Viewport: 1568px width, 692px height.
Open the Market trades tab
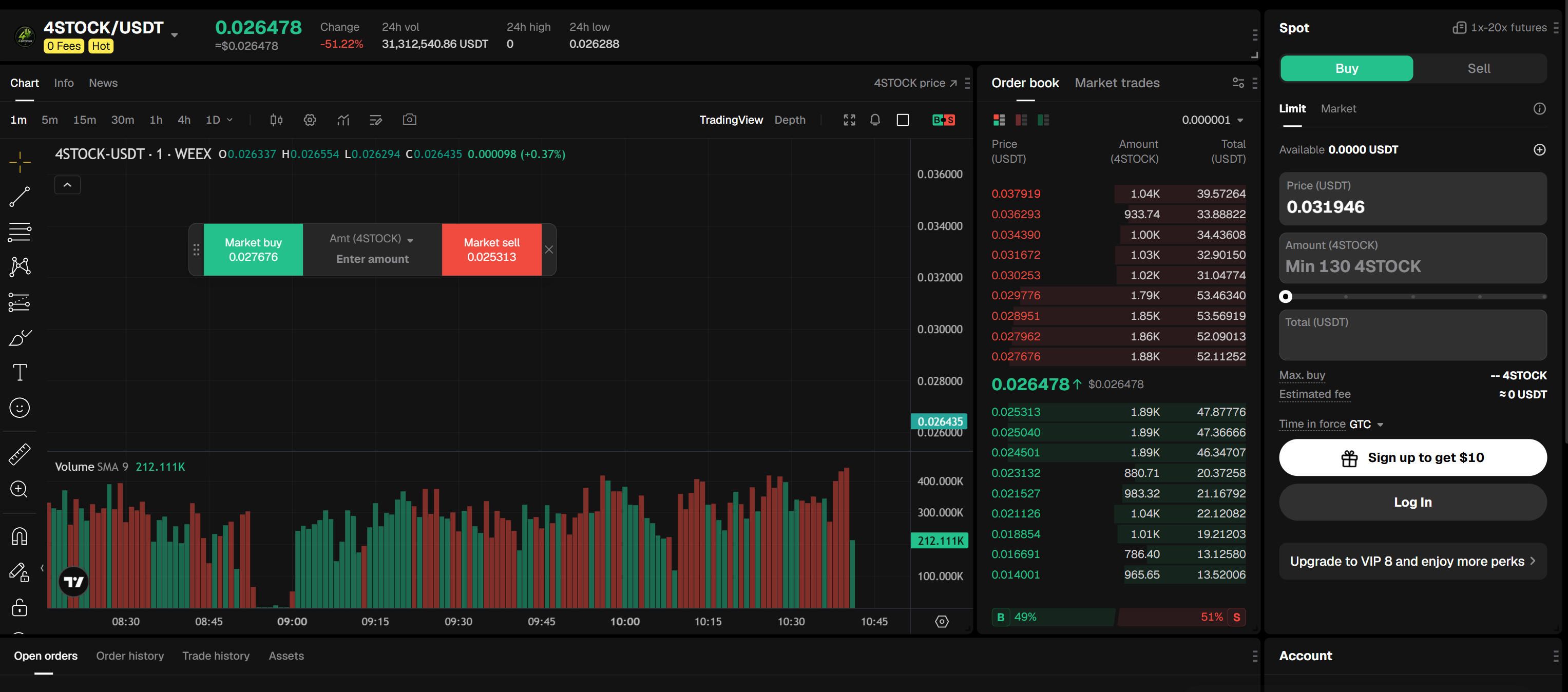(1117, 83)
